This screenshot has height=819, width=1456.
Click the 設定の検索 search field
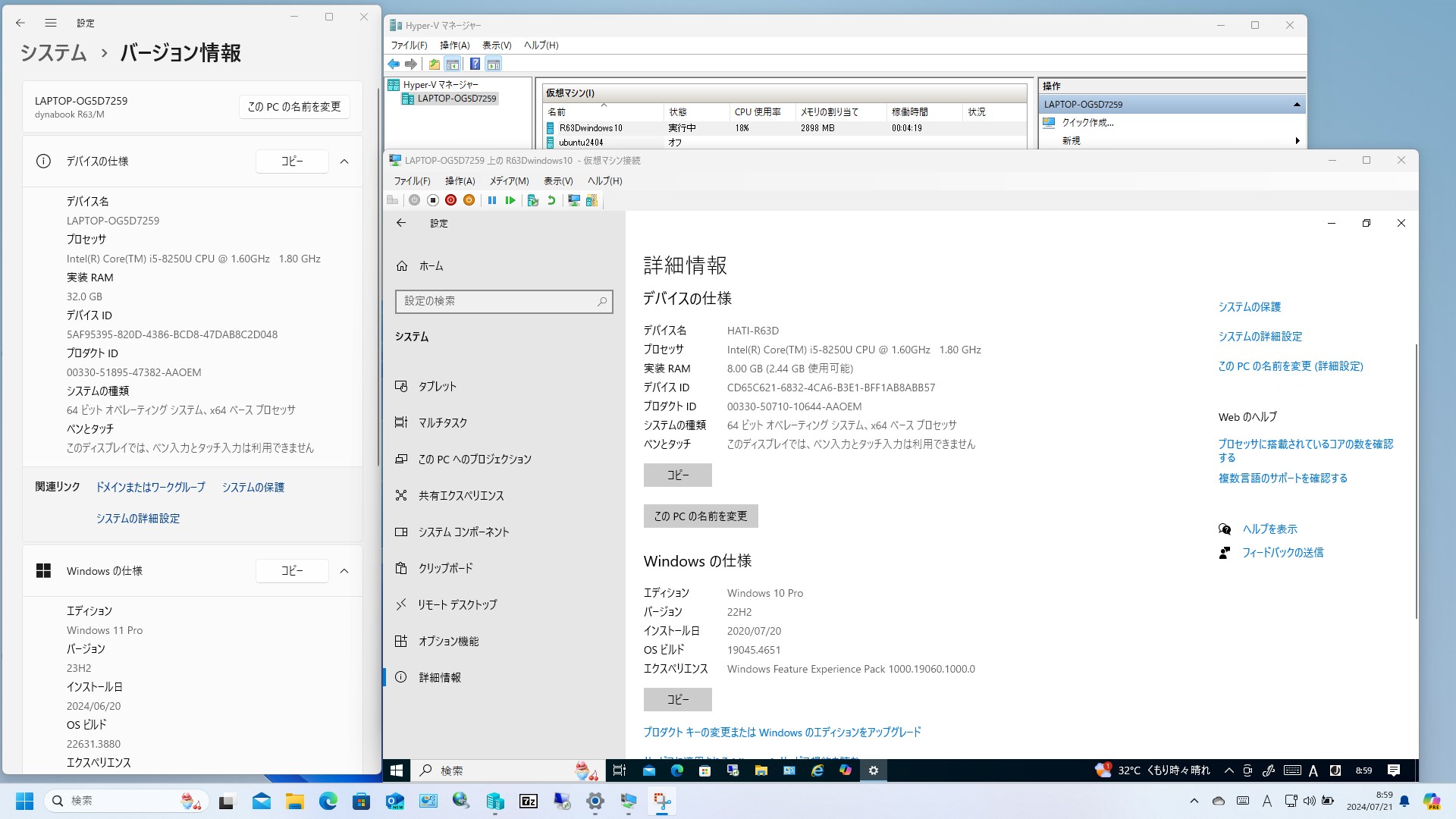497,301
